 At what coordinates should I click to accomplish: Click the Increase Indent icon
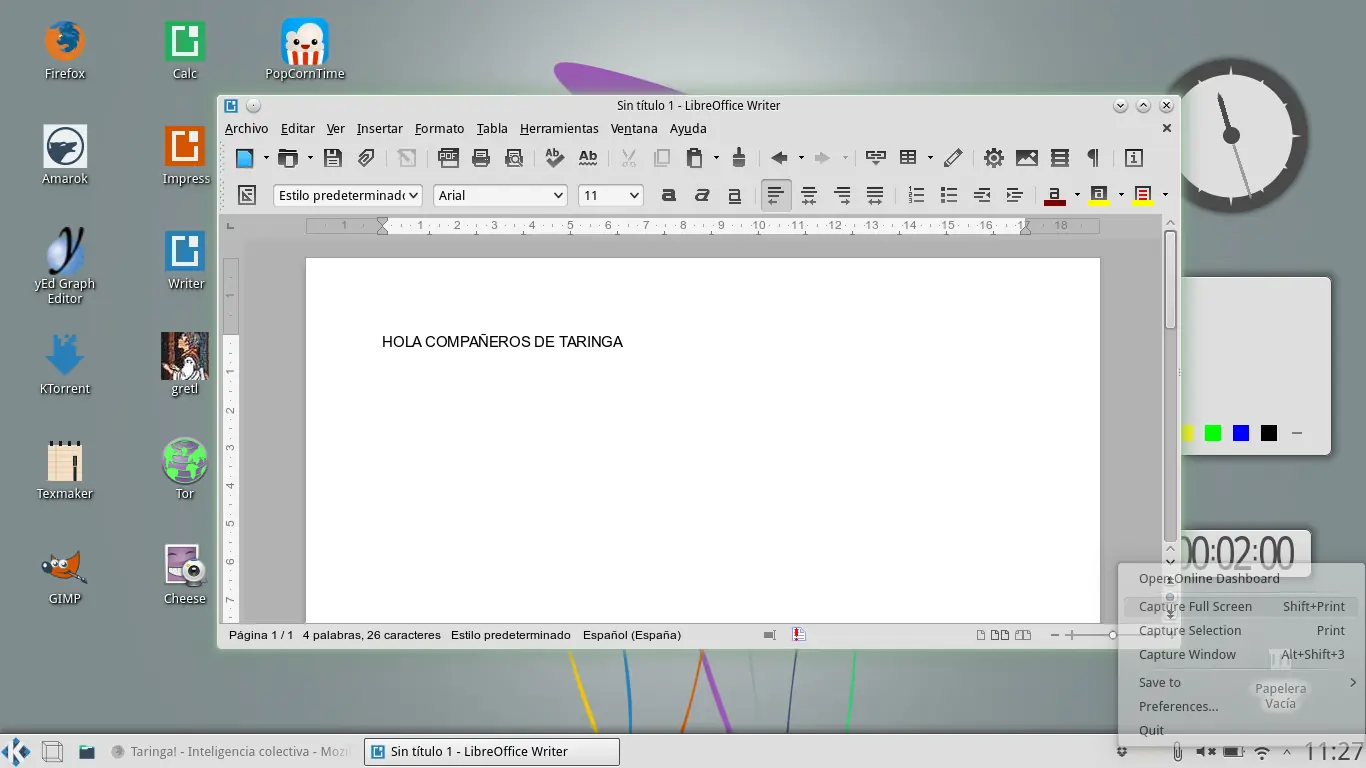(1015, 195)
